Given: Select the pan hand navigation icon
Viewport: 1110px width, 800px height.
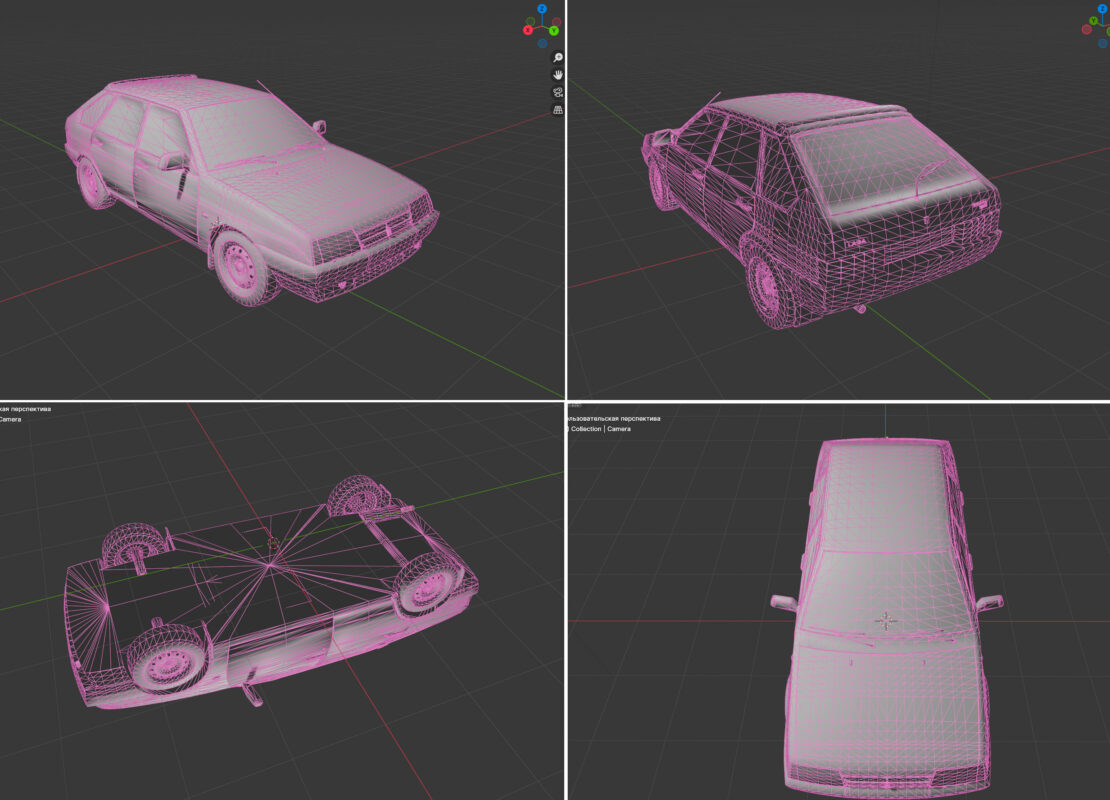Looking at the screenshot, I should (558, 74).
